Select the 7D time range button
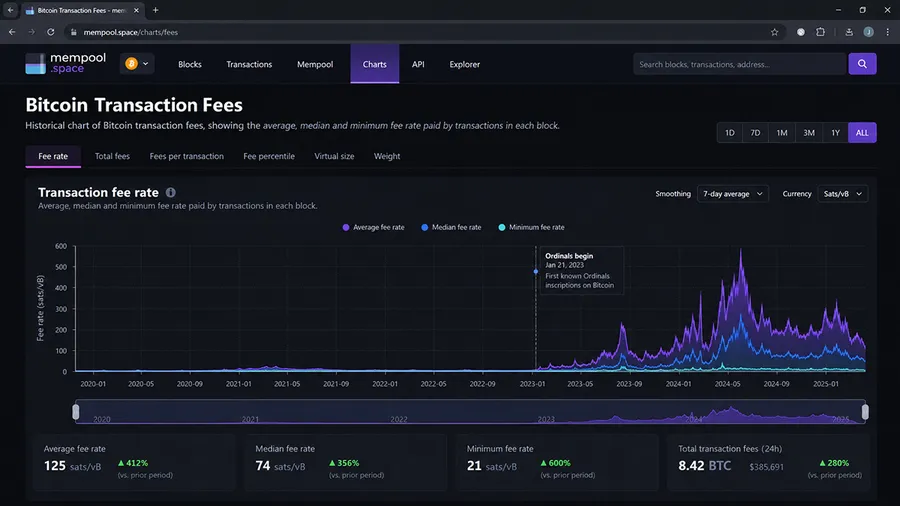Screen dimensions: 900x506 [x=755, y=133]
